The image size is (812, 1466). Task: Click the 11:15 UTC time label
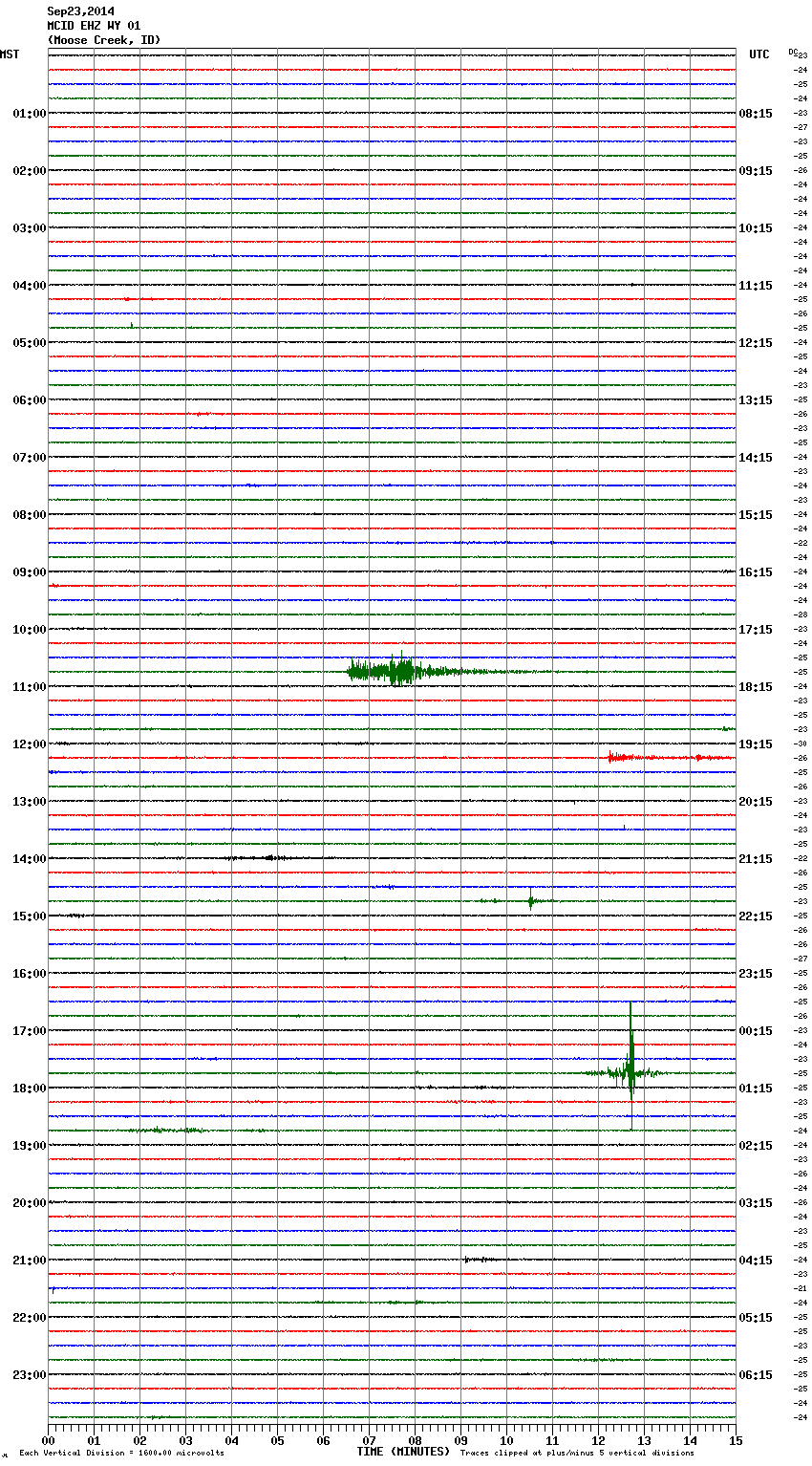pos(756,286)
